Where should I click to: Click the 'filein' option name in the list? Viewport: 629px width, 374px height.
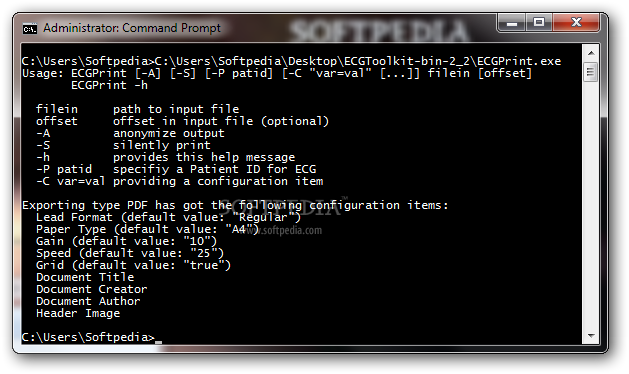point(57,109)
